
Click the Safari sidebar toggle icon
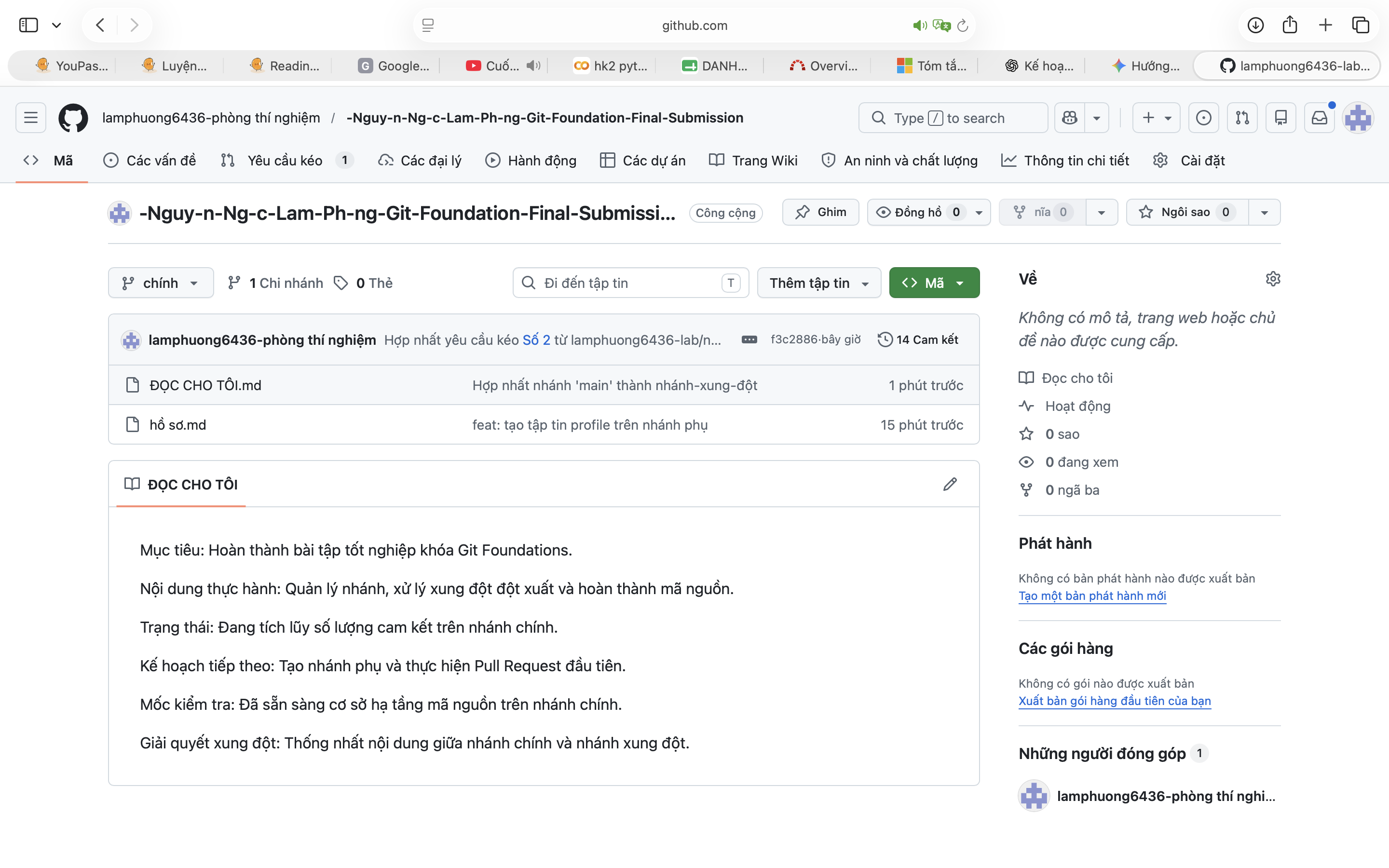(x=28, y=25)
